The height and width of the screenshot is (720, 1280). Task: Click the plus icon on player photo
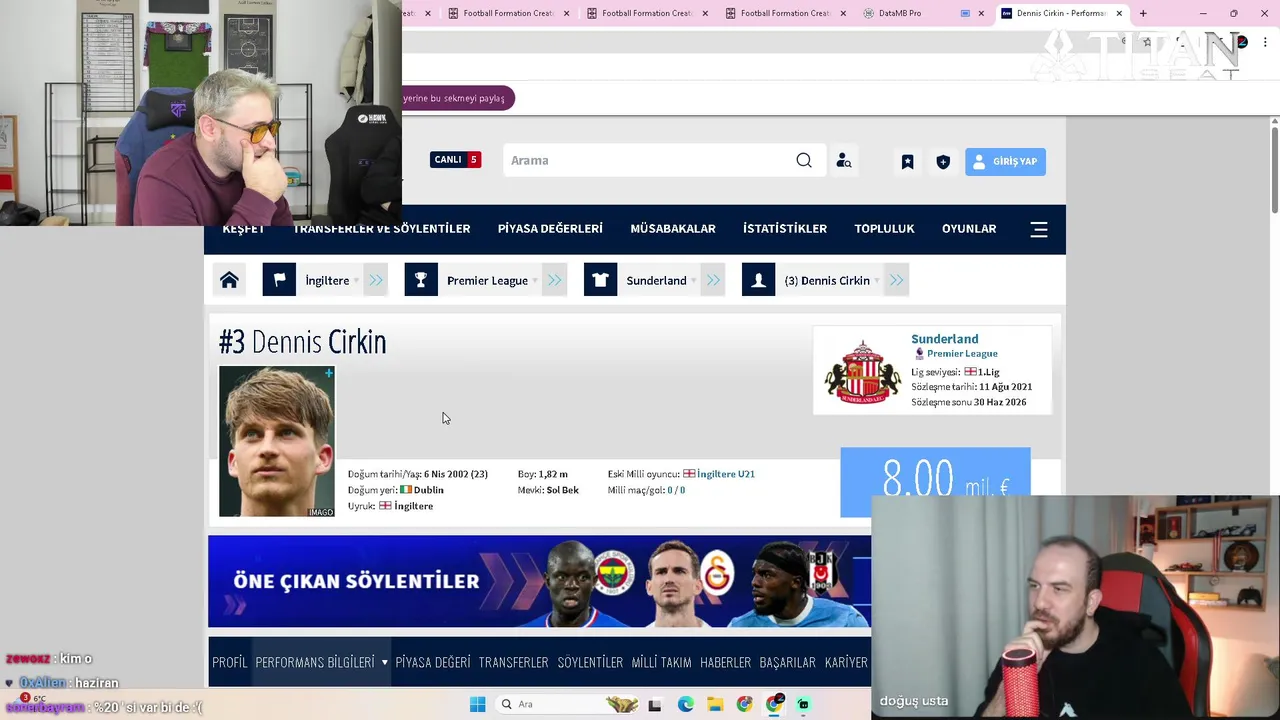328,373
